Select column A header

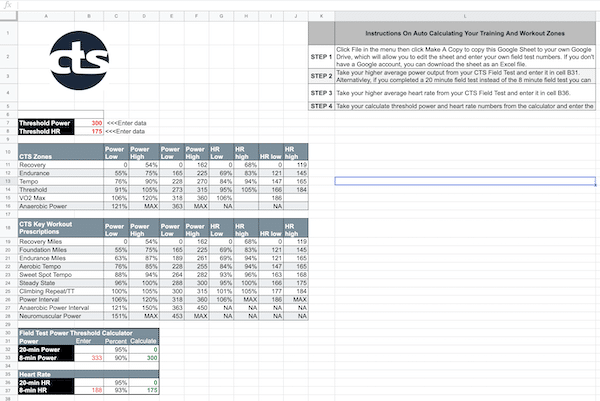46,16
